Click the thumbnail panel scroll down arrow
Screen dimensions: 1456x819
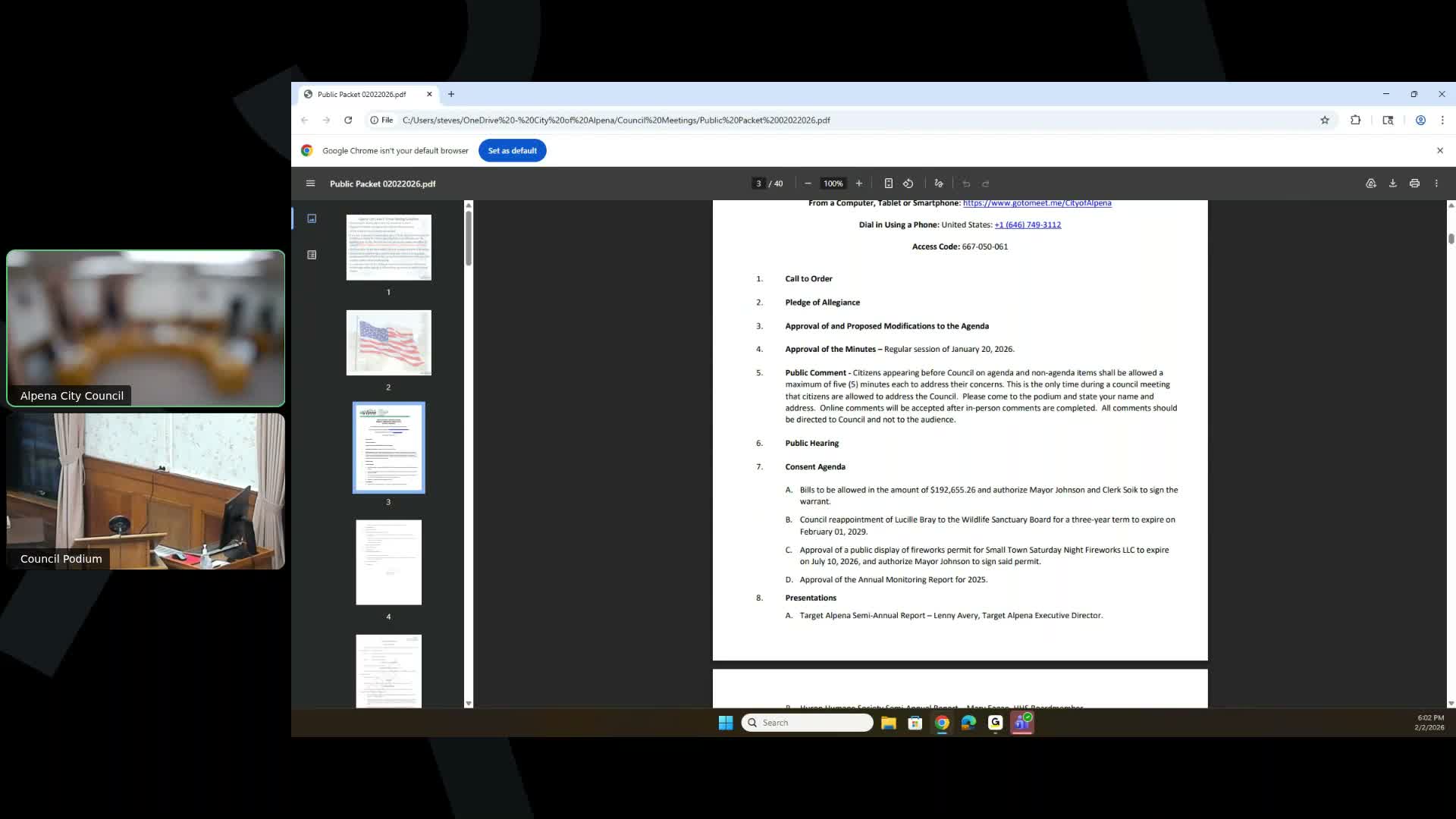[x=469, y=703]
